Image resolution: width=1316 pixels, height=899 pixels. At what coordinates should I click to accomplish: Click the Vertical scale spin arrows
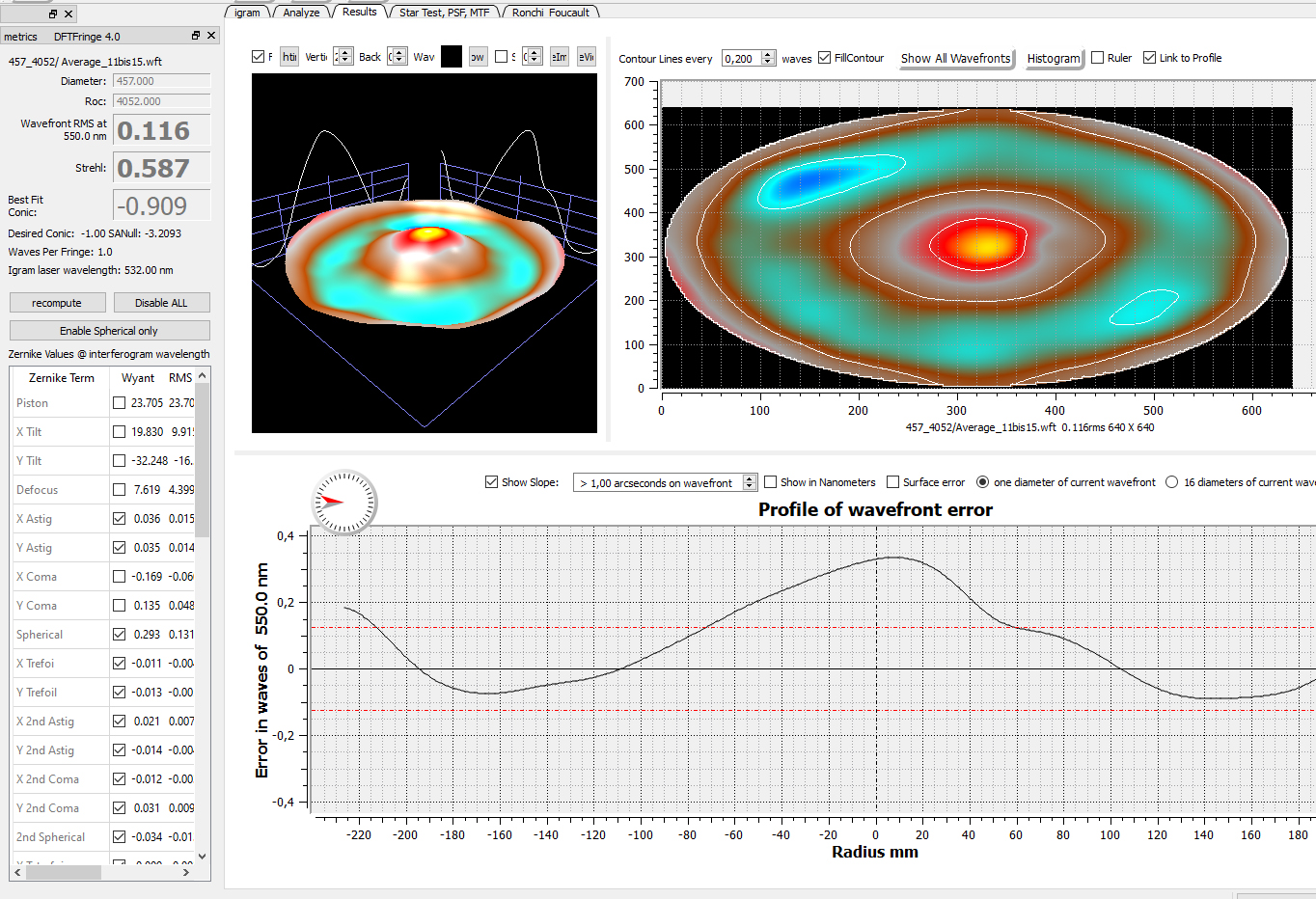345,57
